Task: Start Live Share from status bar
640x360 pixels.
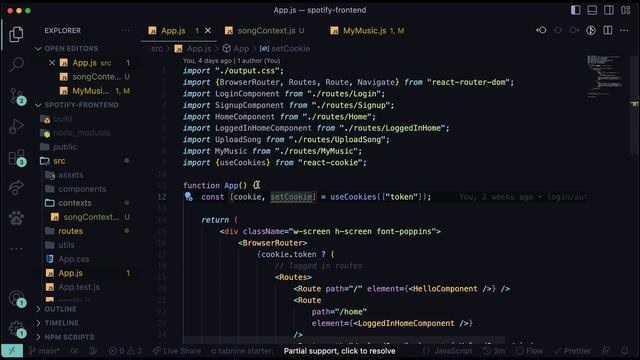Action: (x=177, y=351)
